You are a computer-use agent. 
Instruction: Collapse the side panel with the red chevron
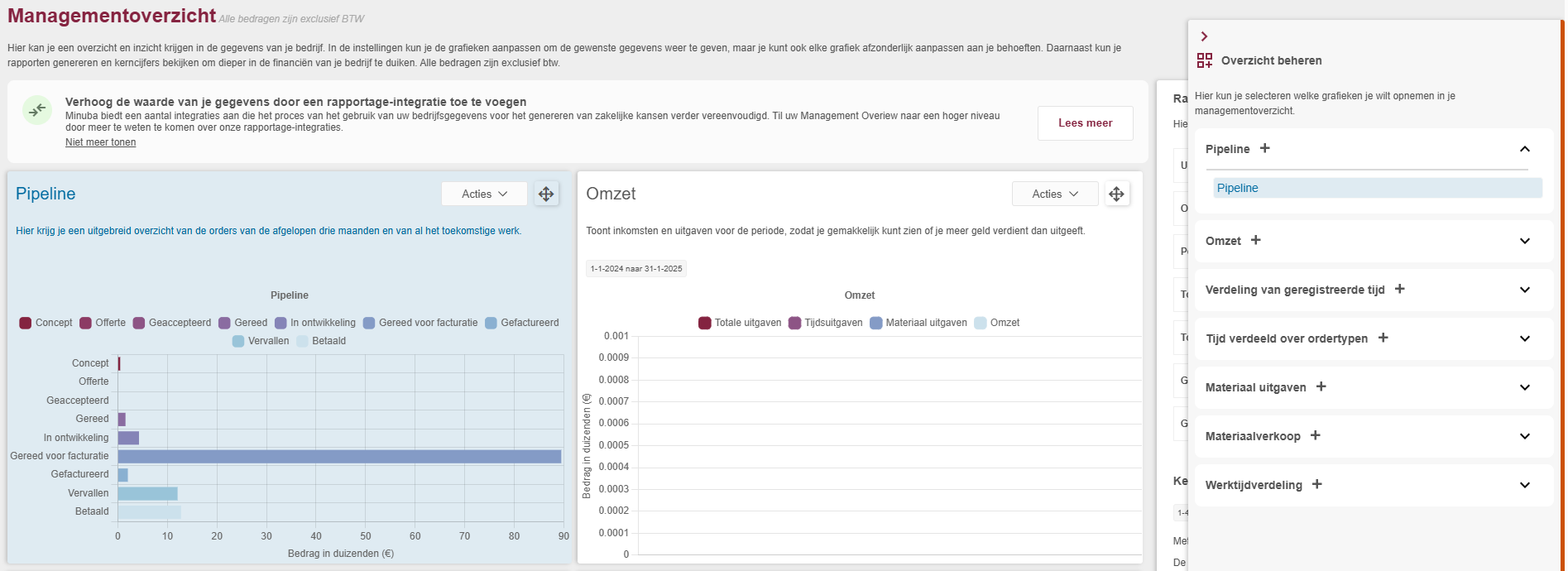[x=1204, y=36]
